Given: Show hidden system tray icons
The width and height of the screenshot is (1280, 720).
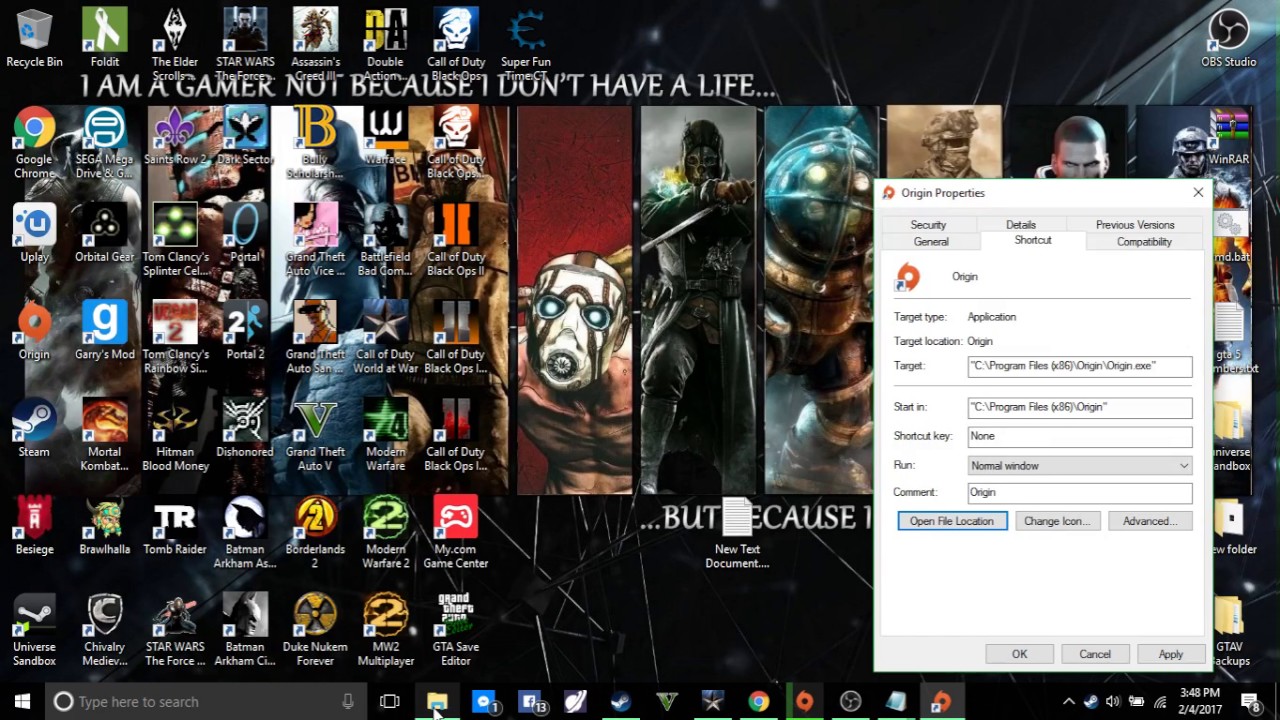Looking at the screenshot, I should (1068, 702).
